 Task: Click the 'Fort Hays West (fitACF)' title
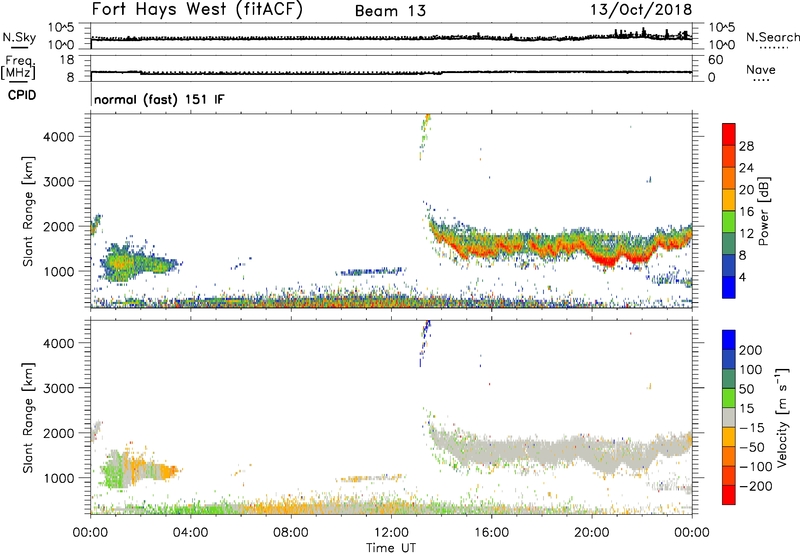[197, 10]
